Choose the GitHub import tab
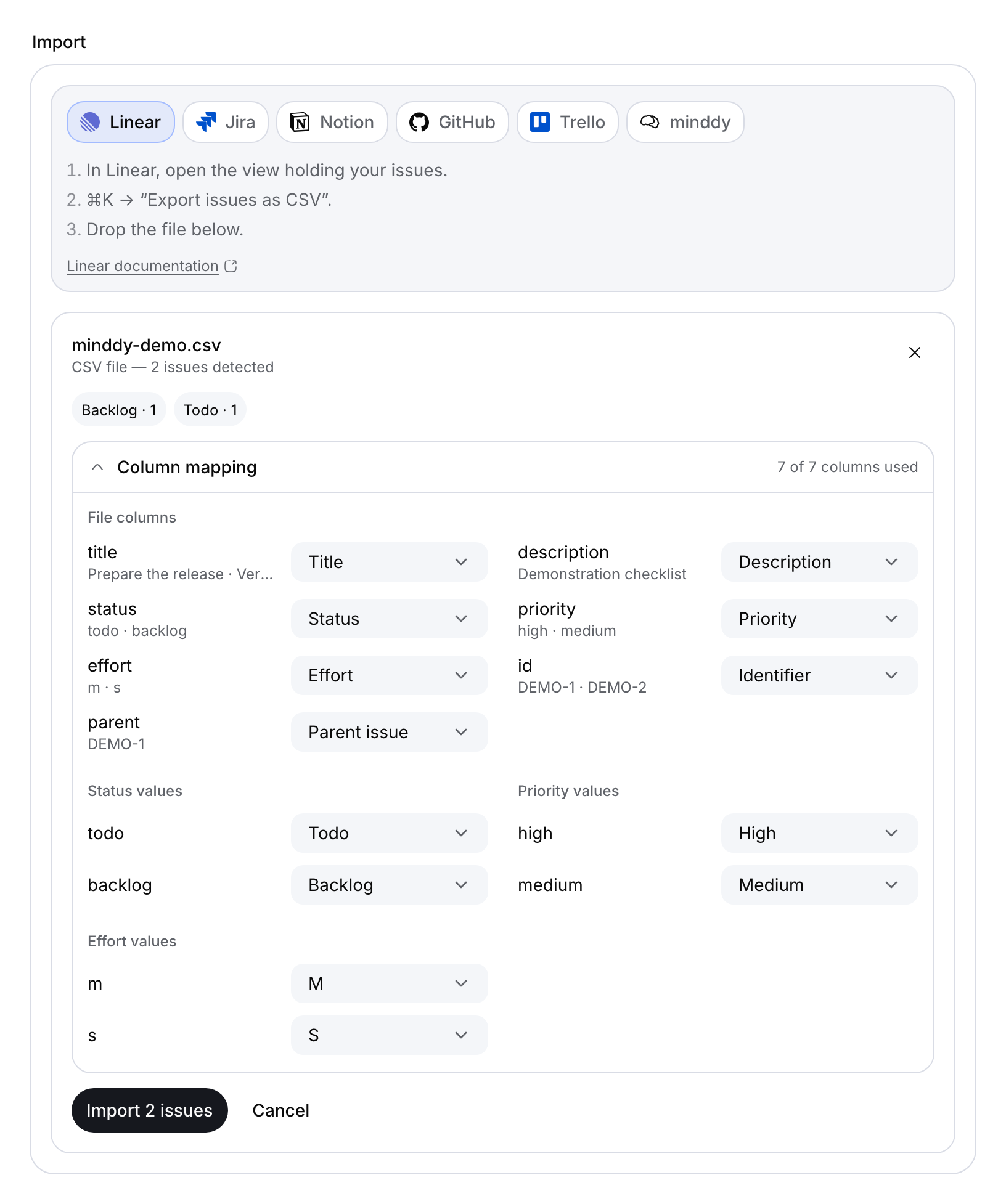 coord(452,122)
